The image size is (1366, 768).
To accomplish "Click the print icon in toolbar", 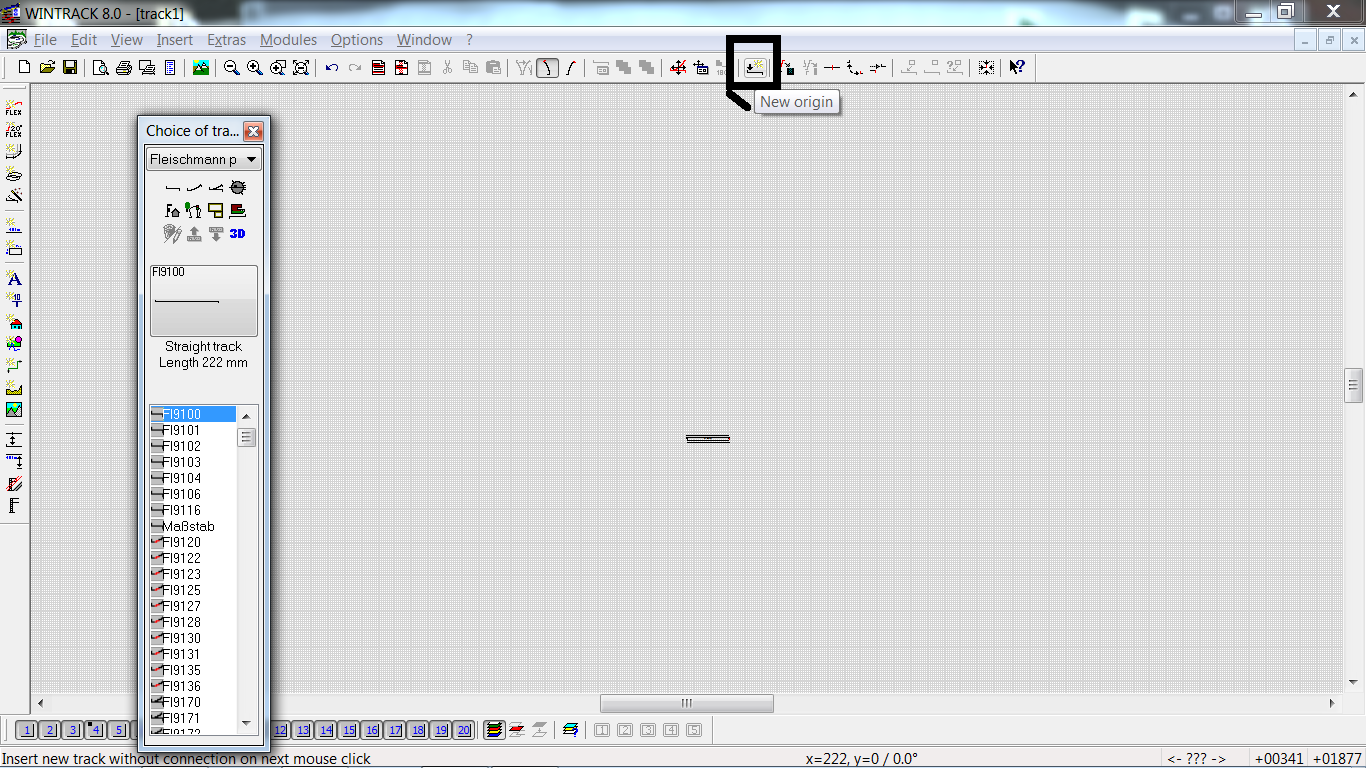I will 124,67.
